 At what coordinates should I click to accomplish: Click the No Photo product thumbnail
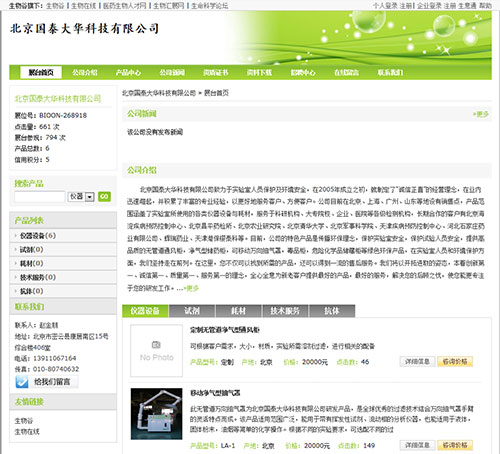157,351
